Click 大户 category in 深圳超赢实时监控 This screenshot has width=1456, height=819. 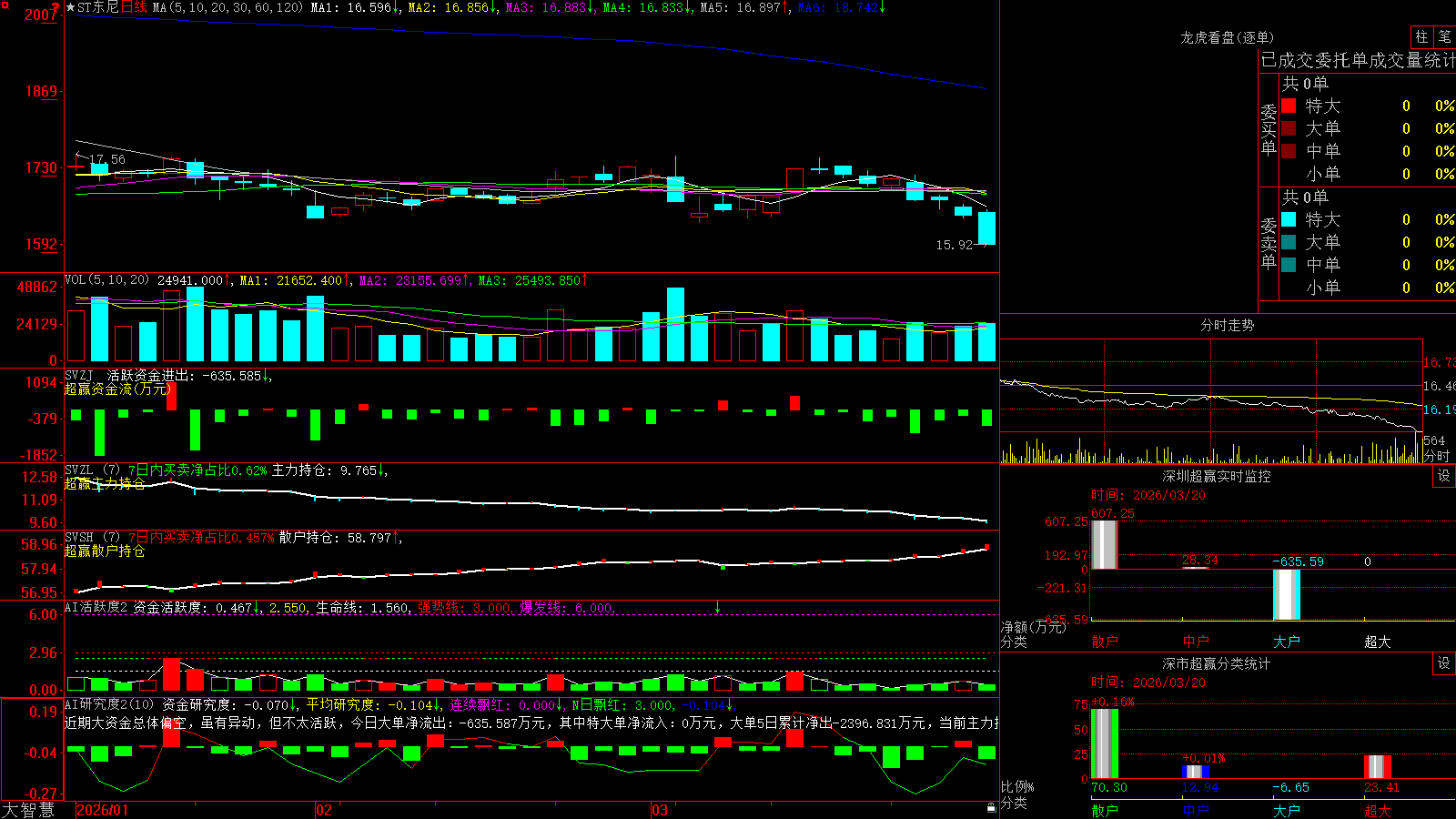point(1287,642)
